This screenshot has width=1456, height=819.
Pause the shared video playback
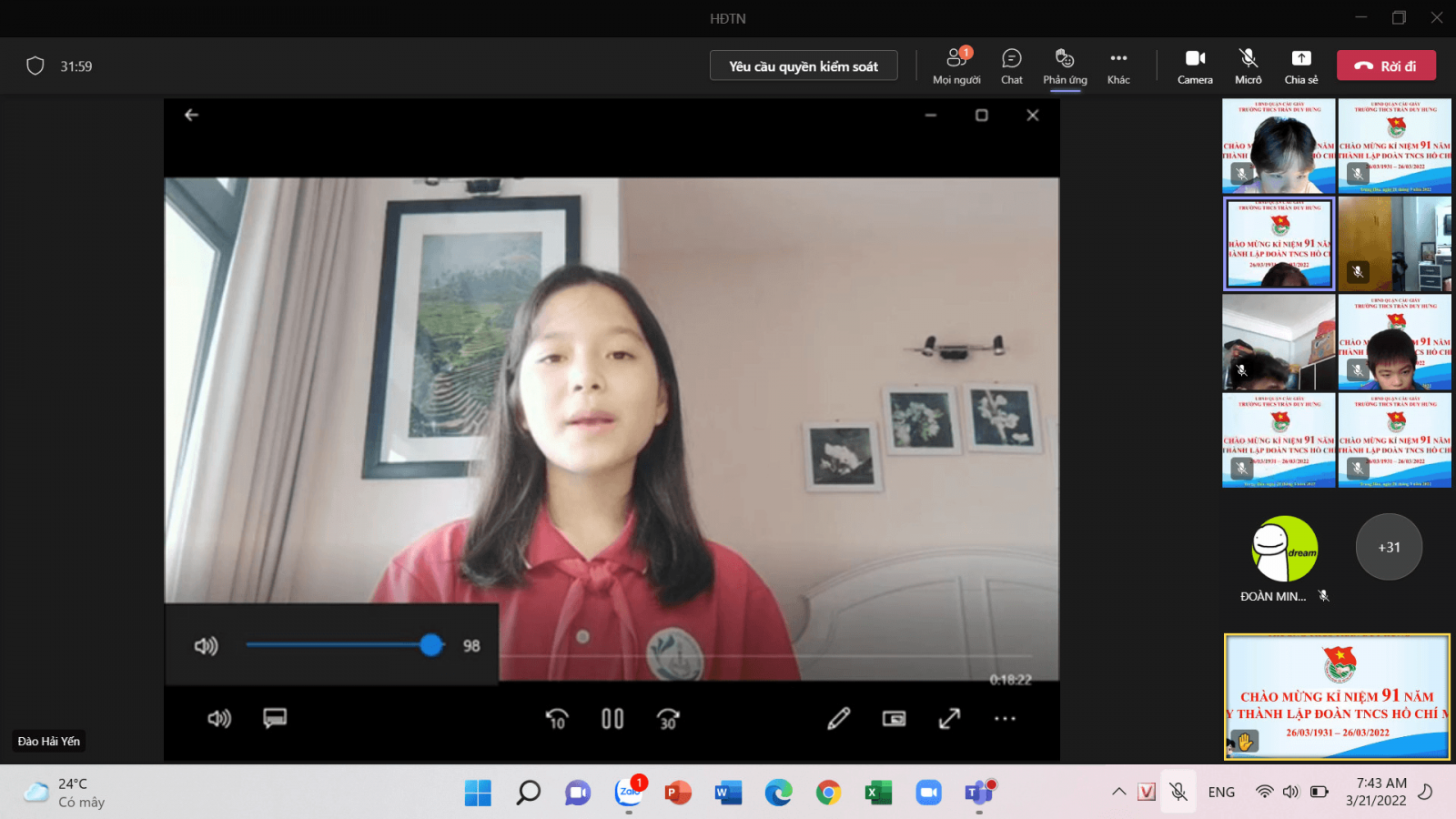click(612, 719)
